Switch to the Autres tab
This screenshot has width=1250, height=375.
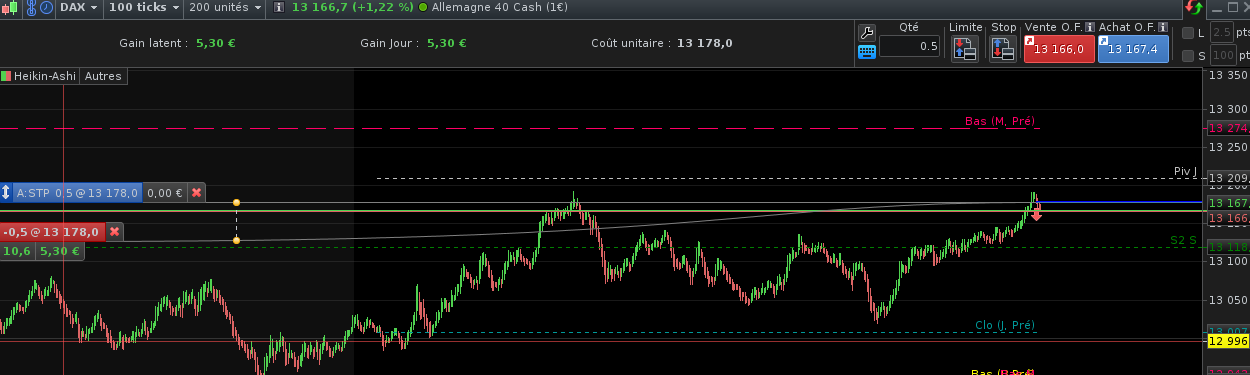point(103,75)
